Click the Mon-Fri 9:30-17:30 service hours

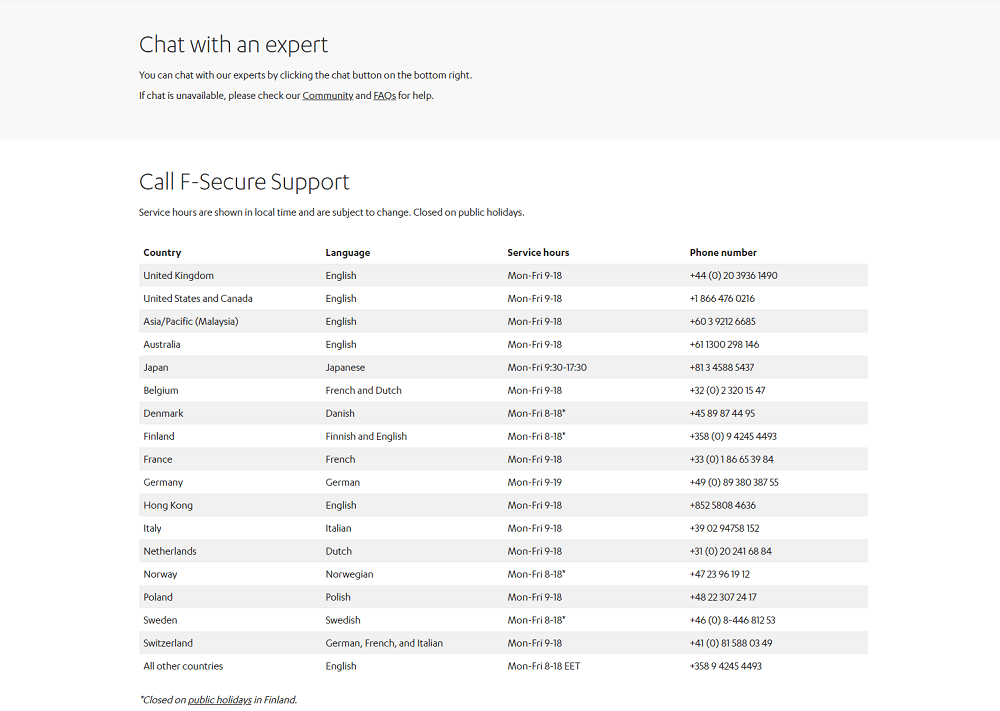click(x=547, y=367)
